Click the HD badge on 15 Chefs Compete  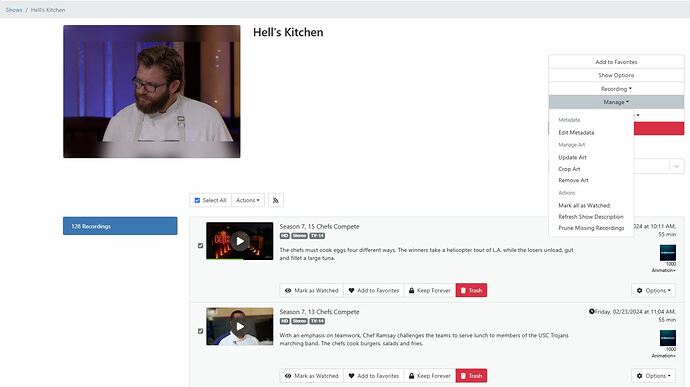coord(285,236)
